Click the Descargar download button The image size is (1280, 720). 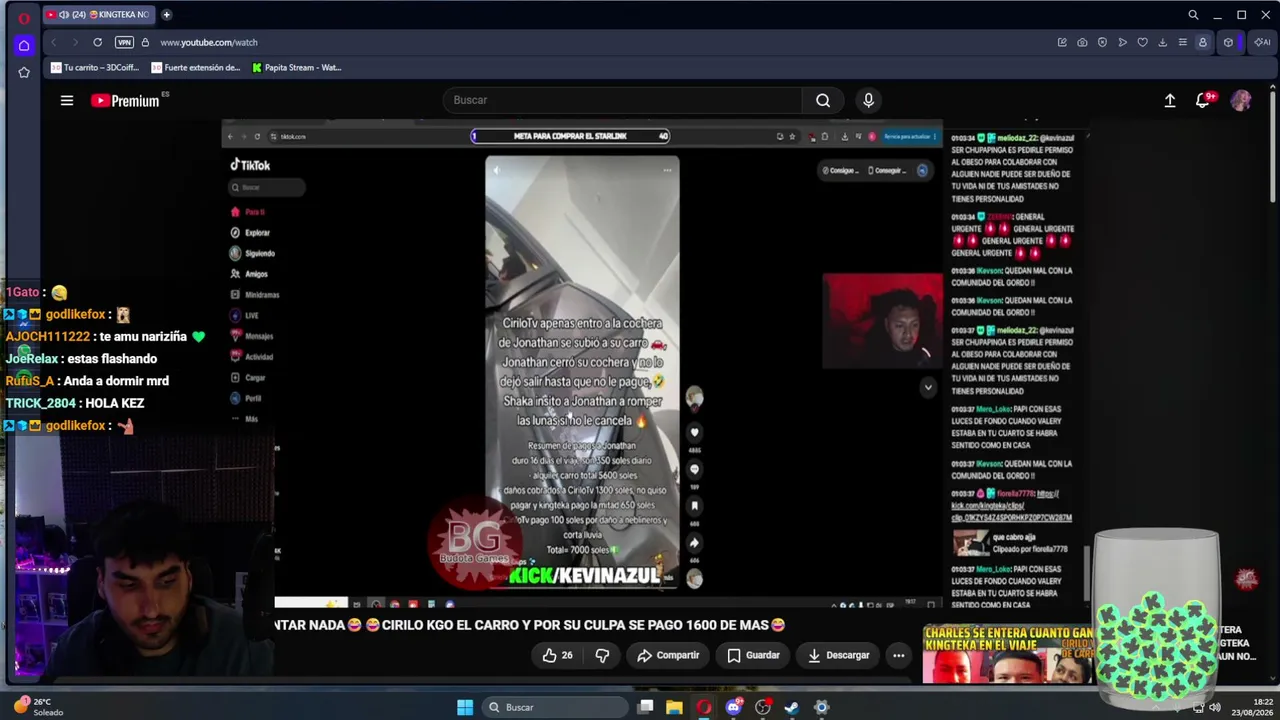pyautogui.click(x=838, y=655)
